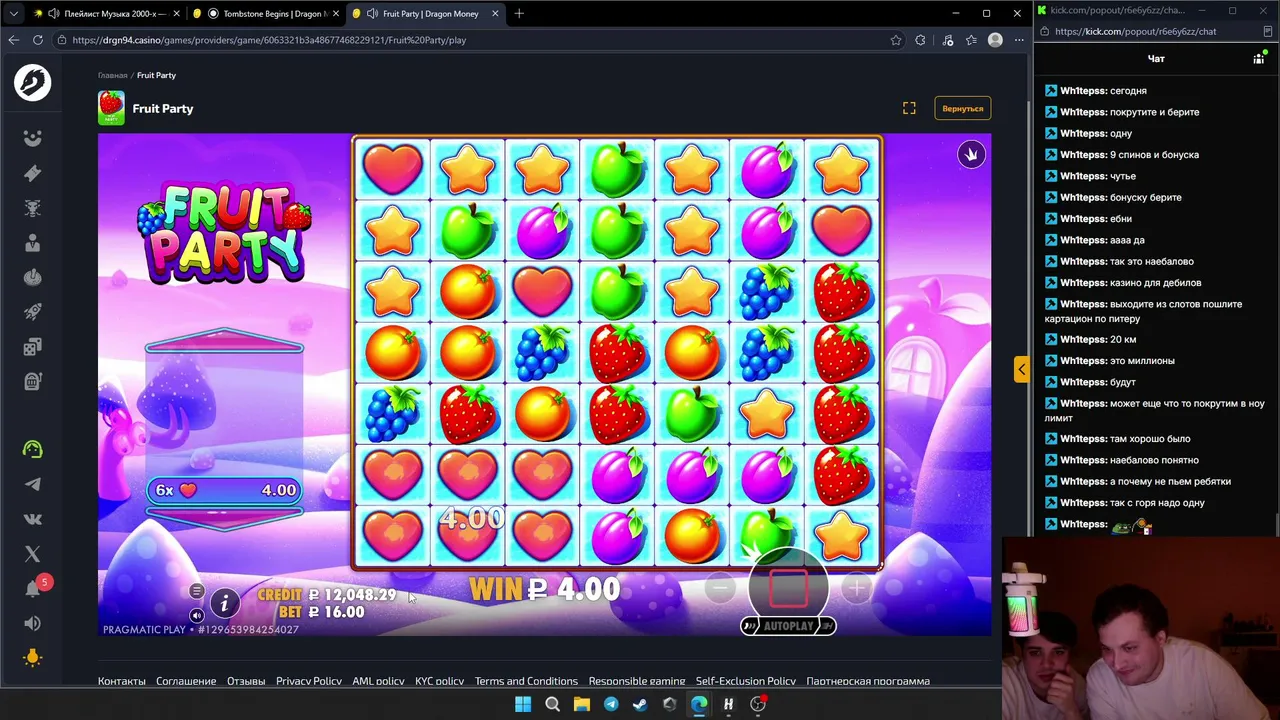The image size is (1280, 720).
Task: Decrease the bet with minus button
Action: 720,588
